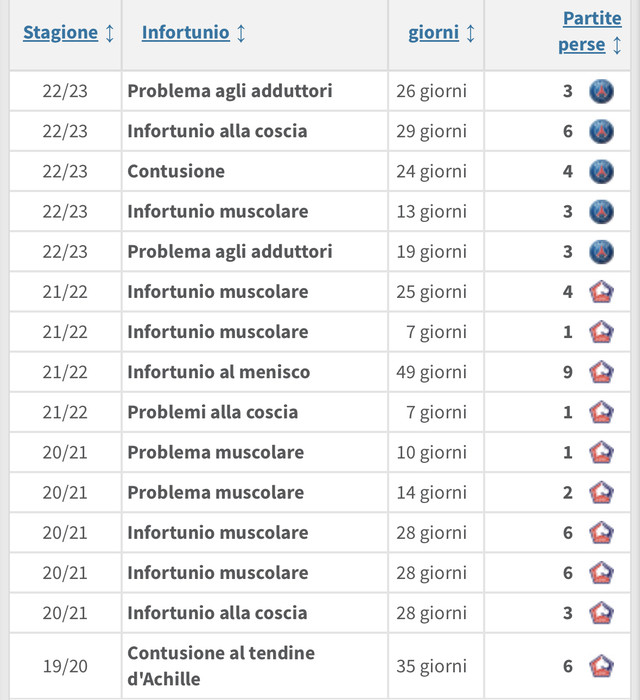Open Lille crest in Infortunio al menisco row
This screenshot has width=640, height=700.
(601, 372)
